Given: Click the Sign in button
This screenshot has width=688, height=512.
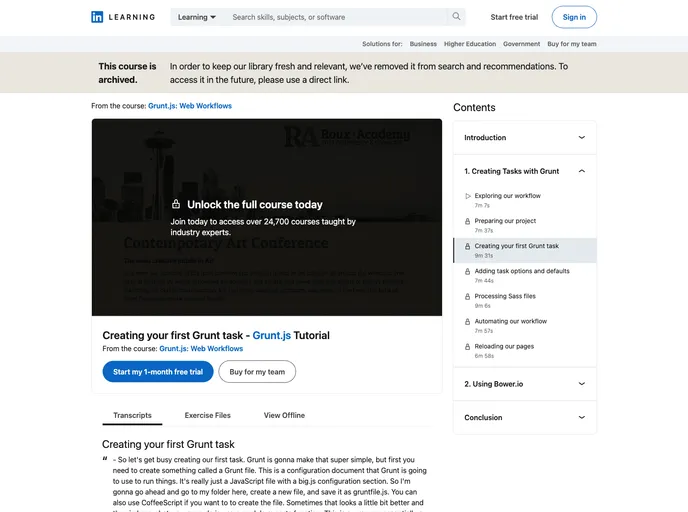Looking at the screenshot, I should pos(574,17).
